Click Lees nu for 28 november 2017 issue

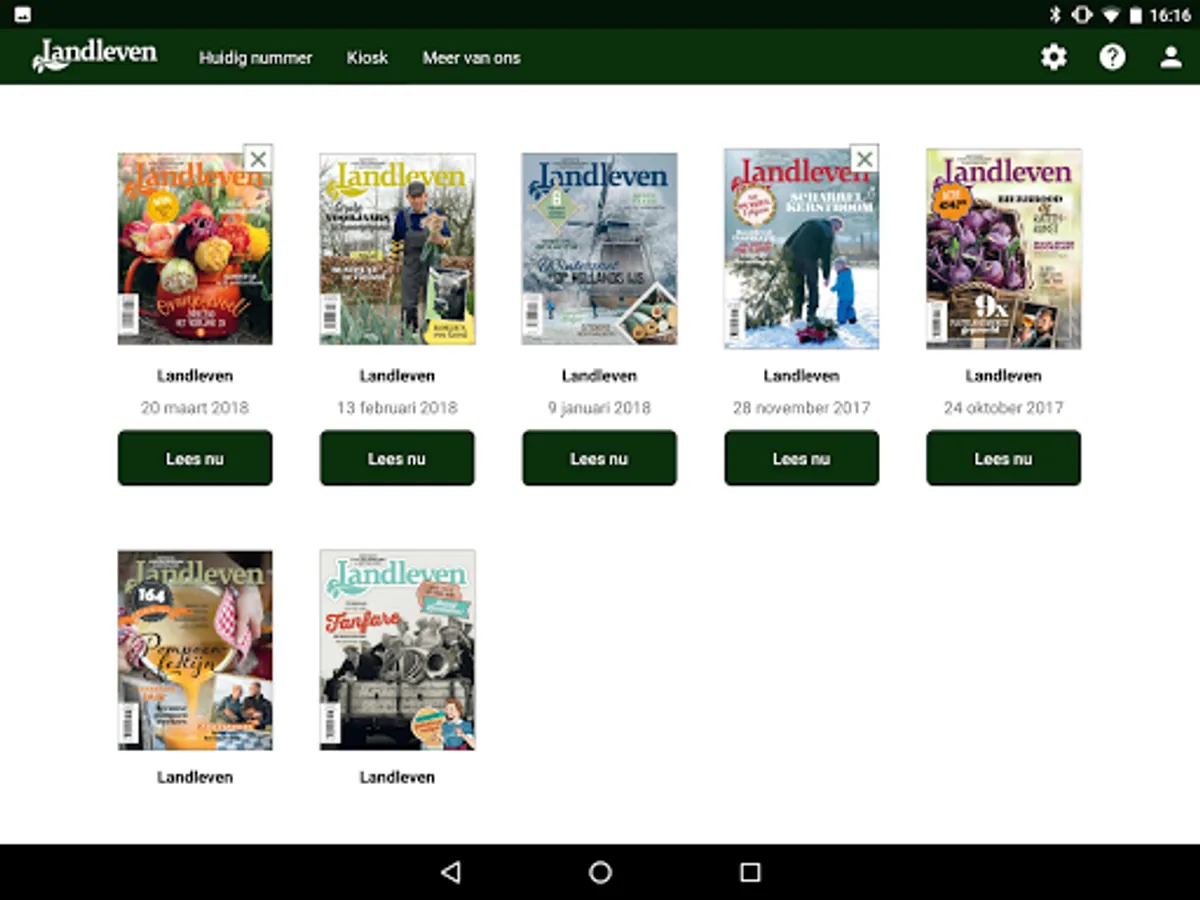coord(802,458)
